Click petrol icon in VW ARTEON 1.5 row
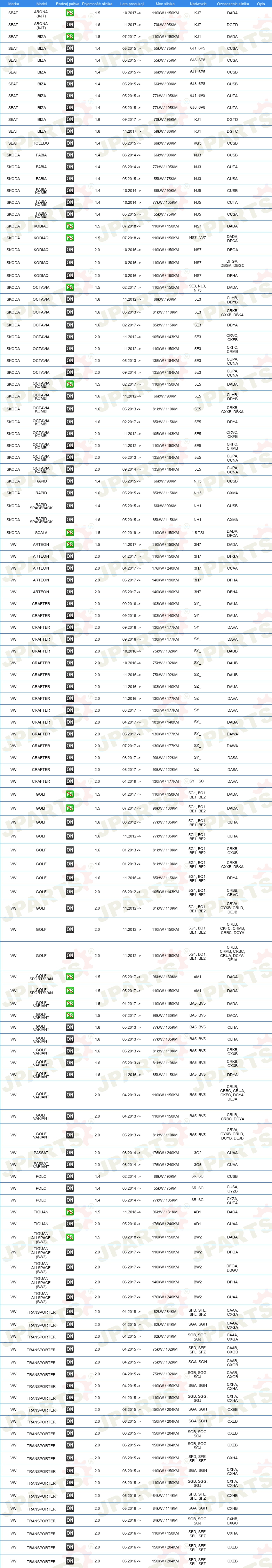This screenshot has width=272, height=1568. click(70, 545)
